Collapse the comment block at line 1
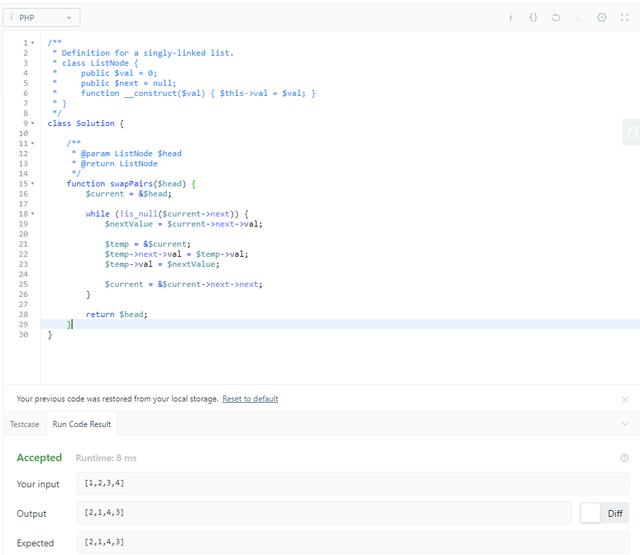 coord(33,43)
